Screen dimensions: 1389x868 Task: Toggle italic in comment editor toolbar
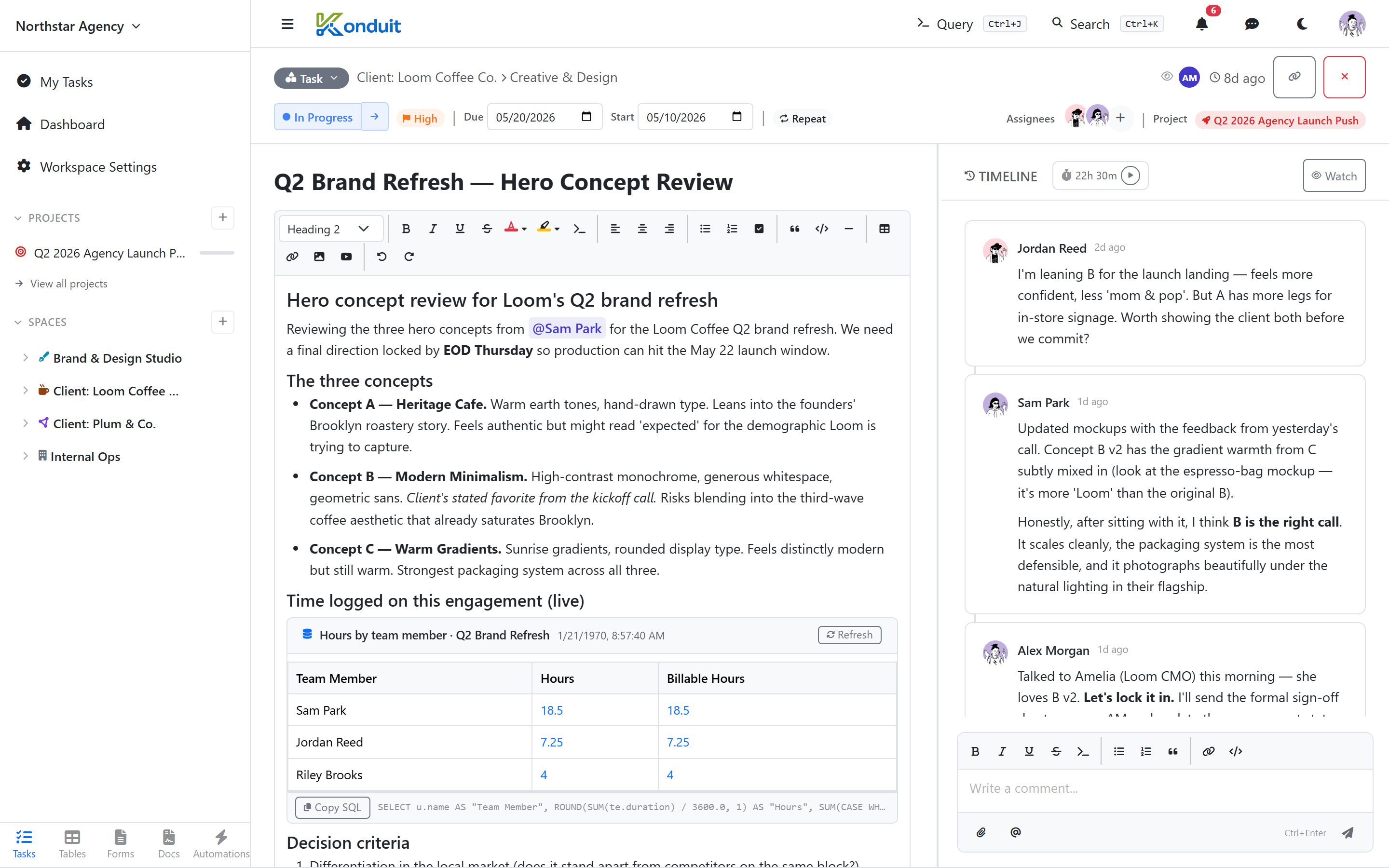[x=1002, y=751]
